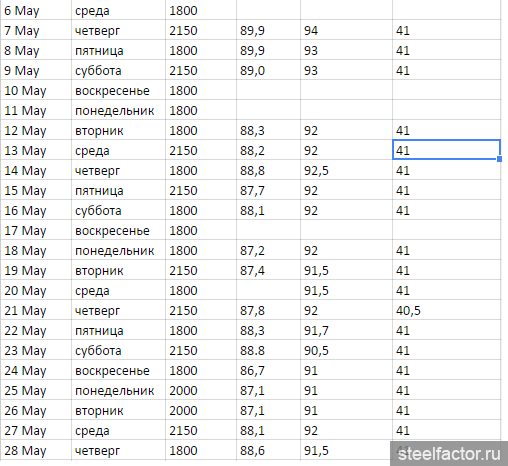508x466 pixels.
Task: Click the 2150 cell for 7 May
Action: [x=201, y=30]
